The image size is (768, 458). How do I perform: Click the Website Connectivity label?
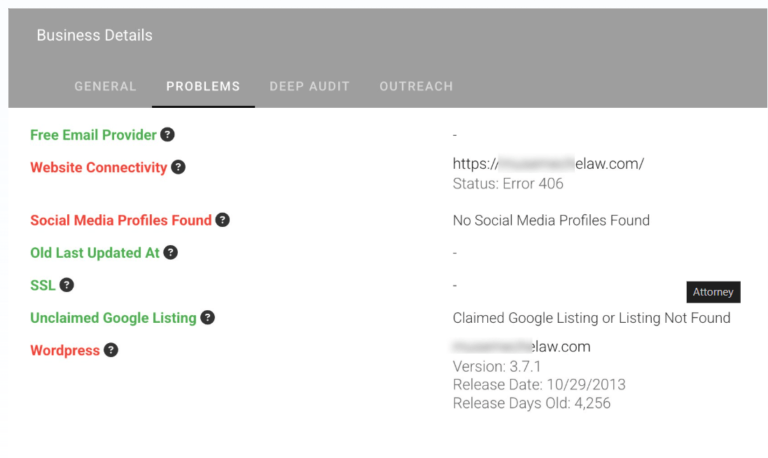98,168
